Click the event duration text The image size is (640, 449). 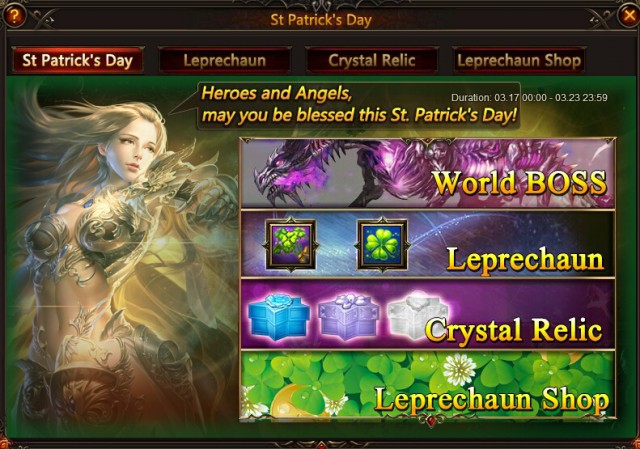[x=529, y=98]
